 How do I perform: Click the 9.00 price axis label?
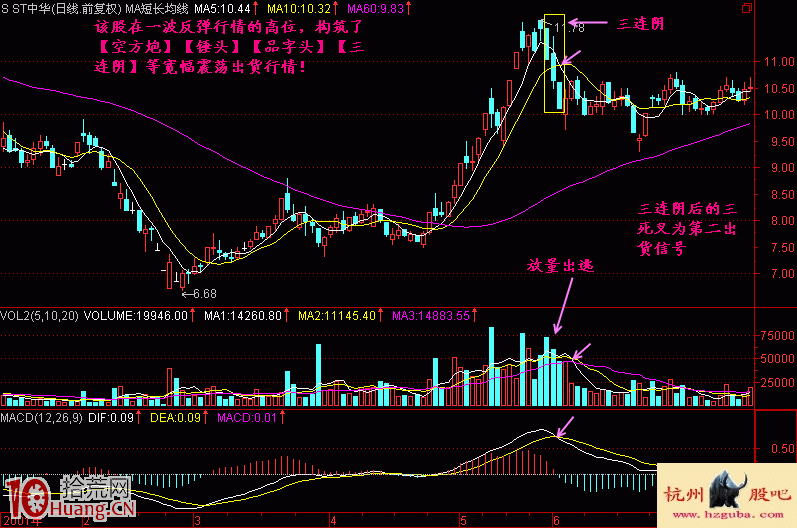(x=782, y=167)
